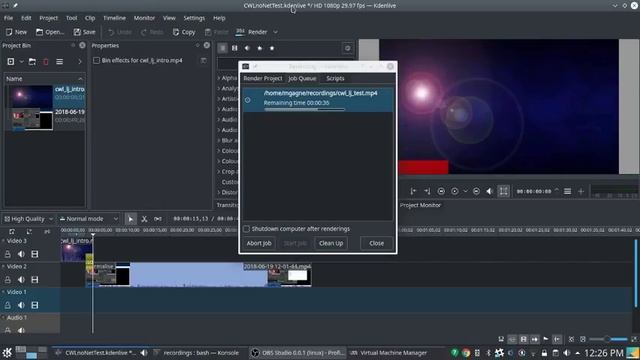Click the cwl_lj_intro clip on Video 3 track
640x360 pixels.
point(77,249)
